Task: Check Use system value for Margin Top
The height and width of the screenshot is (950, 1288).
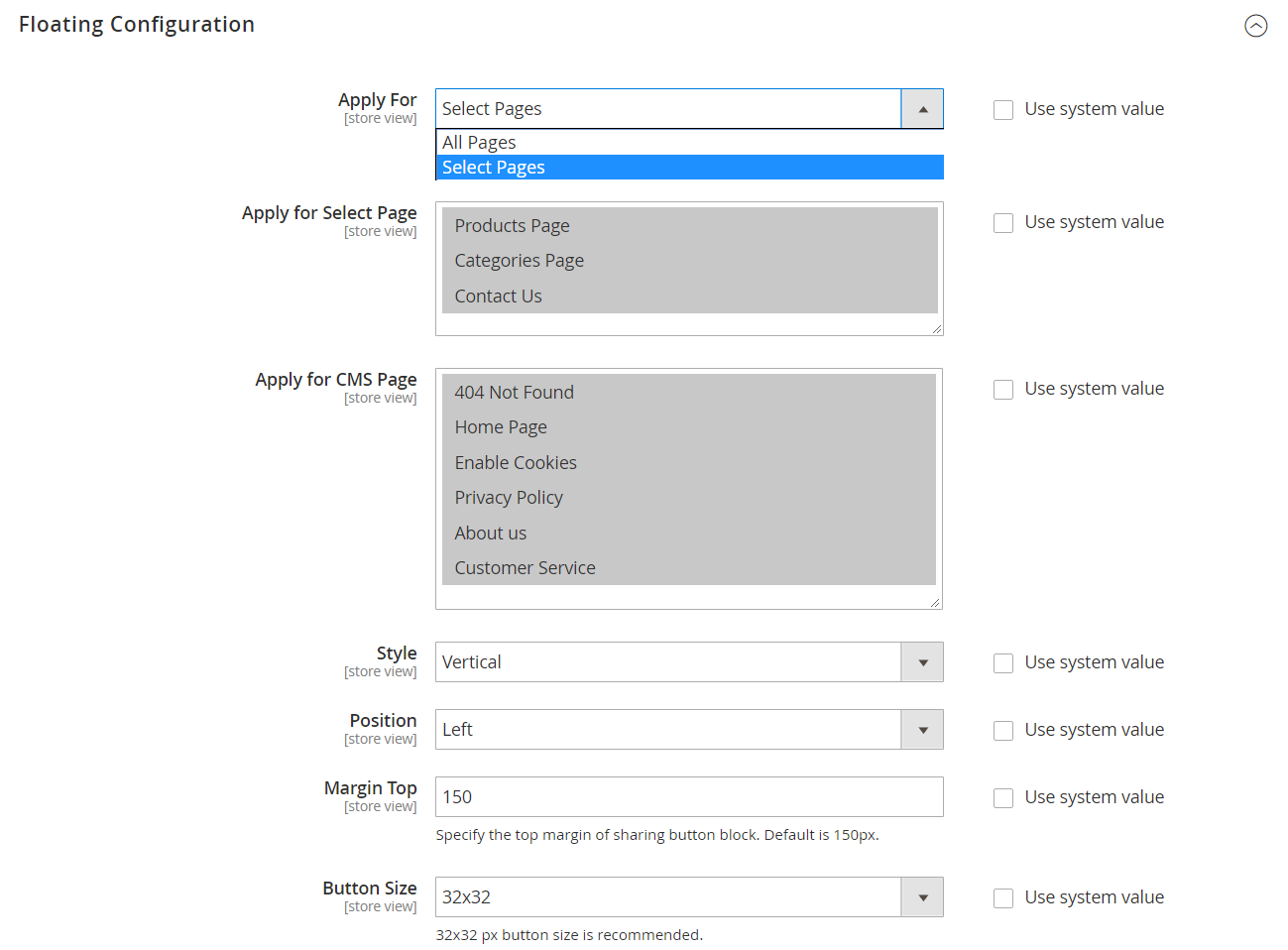Action: 1003,798
